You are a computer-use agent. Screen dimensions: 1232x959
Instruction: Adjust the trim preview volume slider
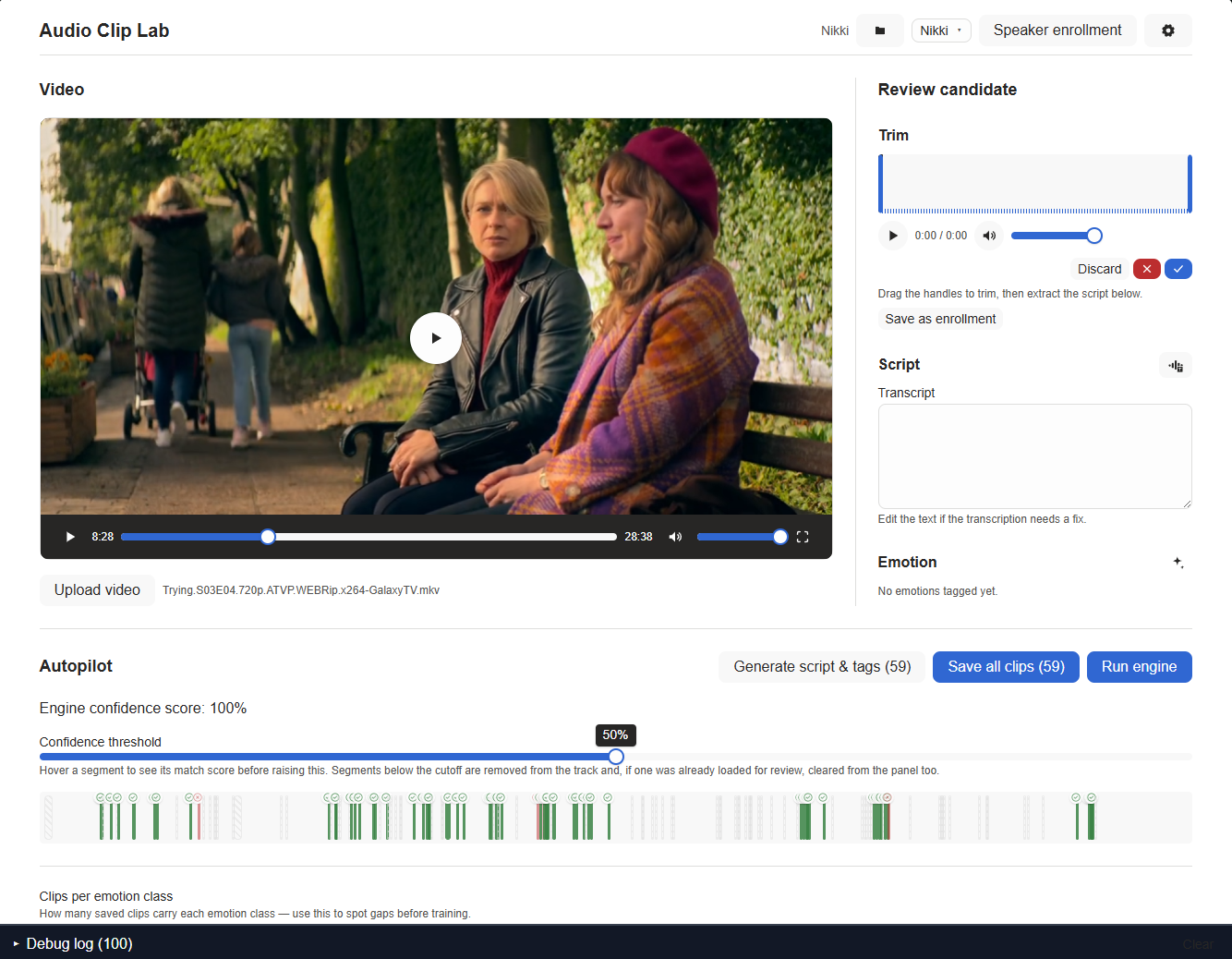1057,236
